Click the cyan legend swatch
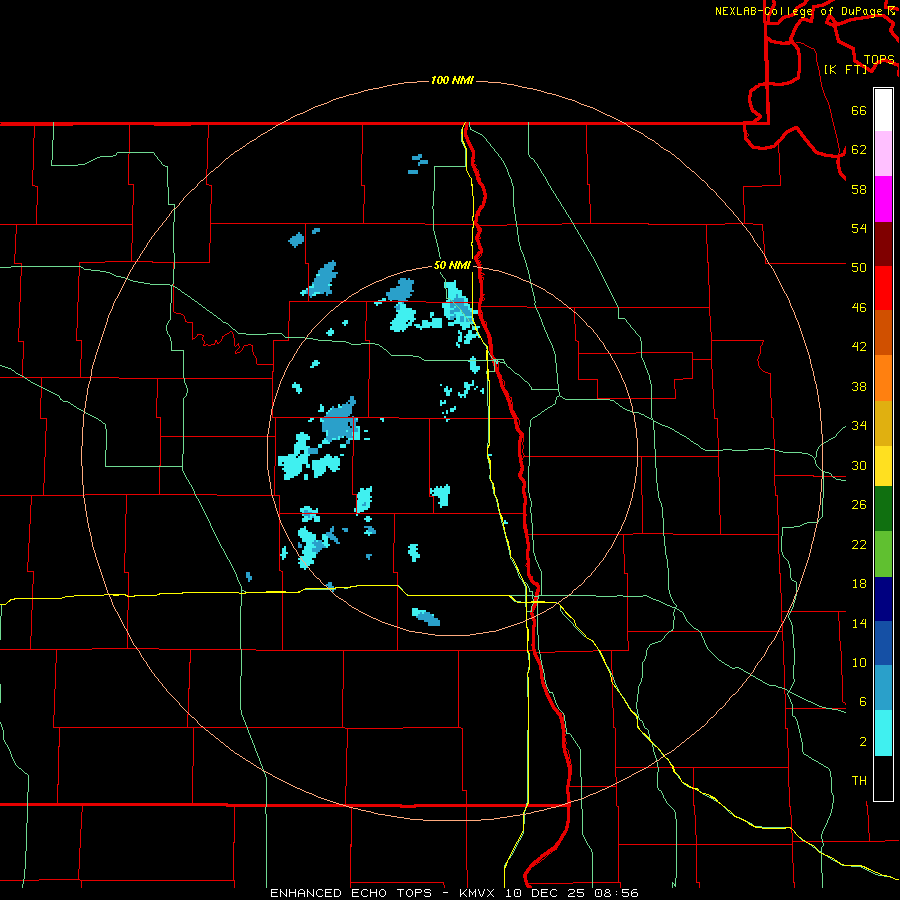 point(883,733)
